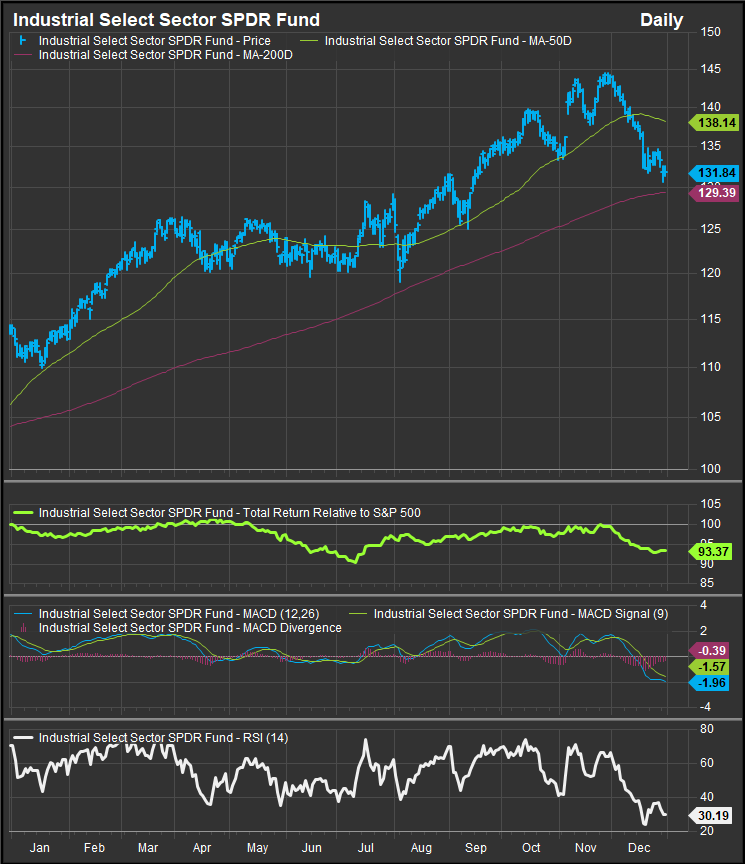Click the 30.19 RSI value tag
Viewport: 745px width, 864px height.
point(711,816)
